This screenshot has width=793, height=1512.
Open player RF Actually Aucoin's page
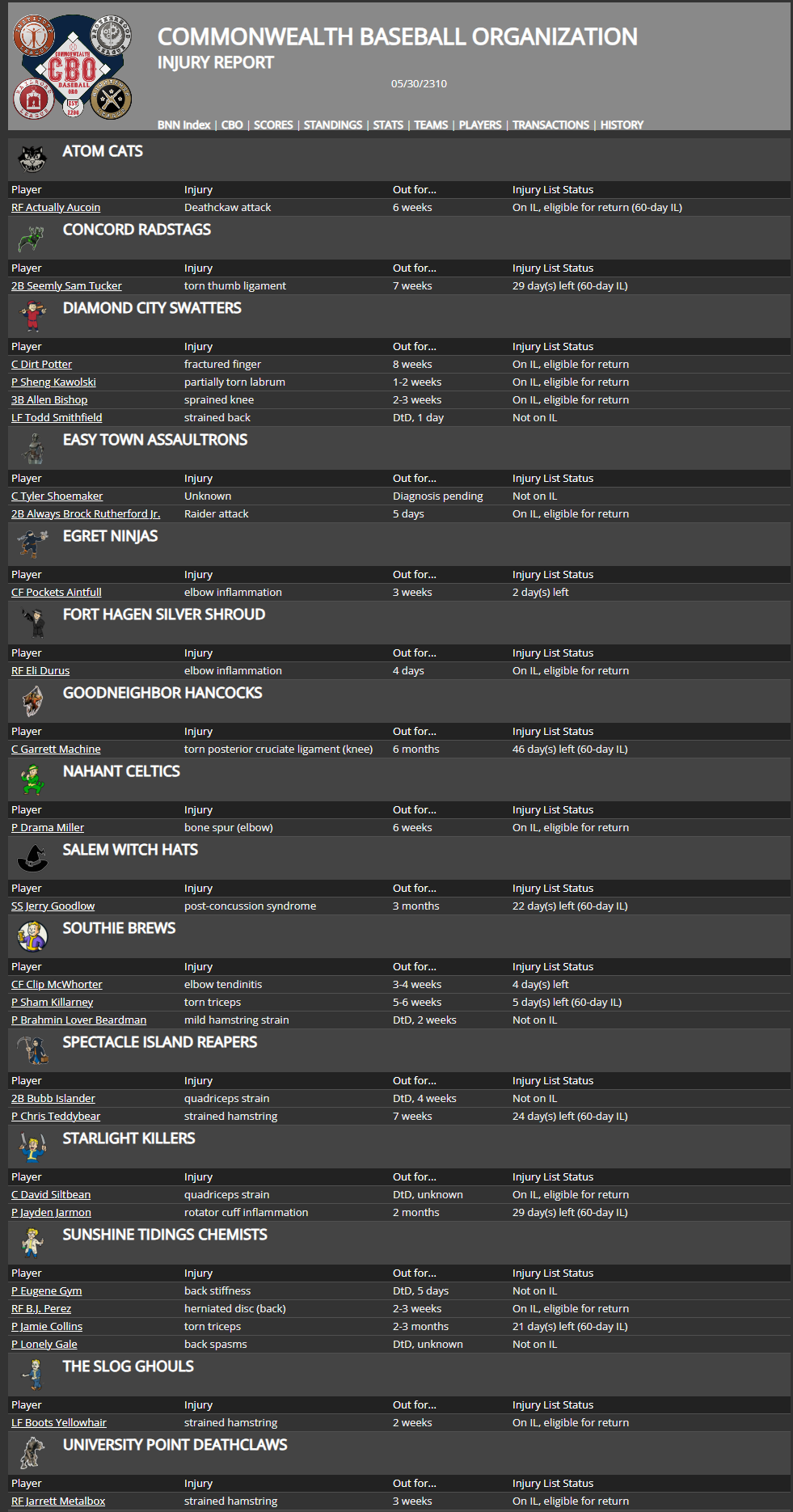point(56,208)
